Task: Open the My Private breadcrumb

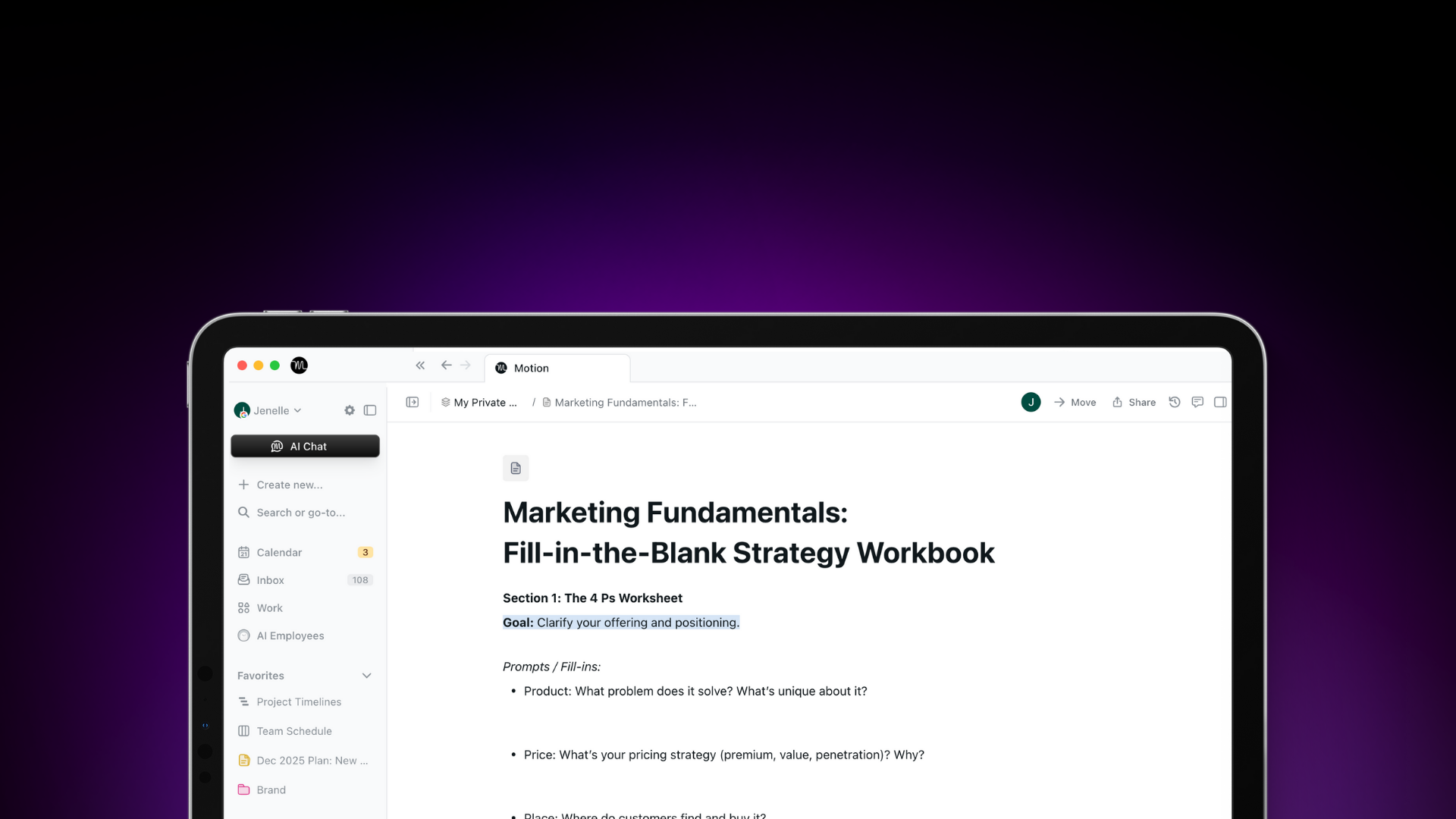Action: [x=485, y=402]
